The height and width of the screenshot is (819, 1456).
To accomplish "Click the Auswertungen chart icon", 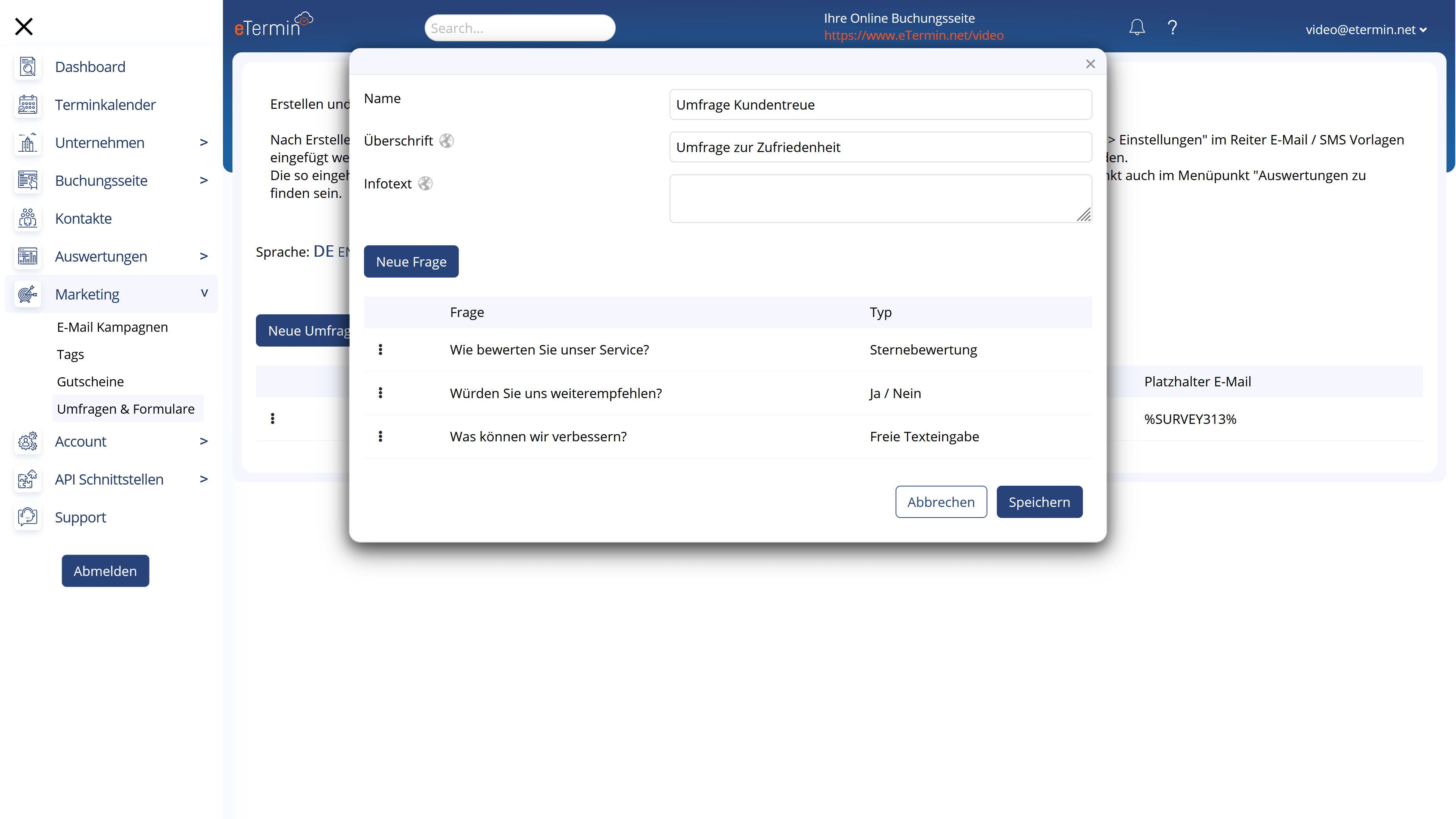I will 27,256.
